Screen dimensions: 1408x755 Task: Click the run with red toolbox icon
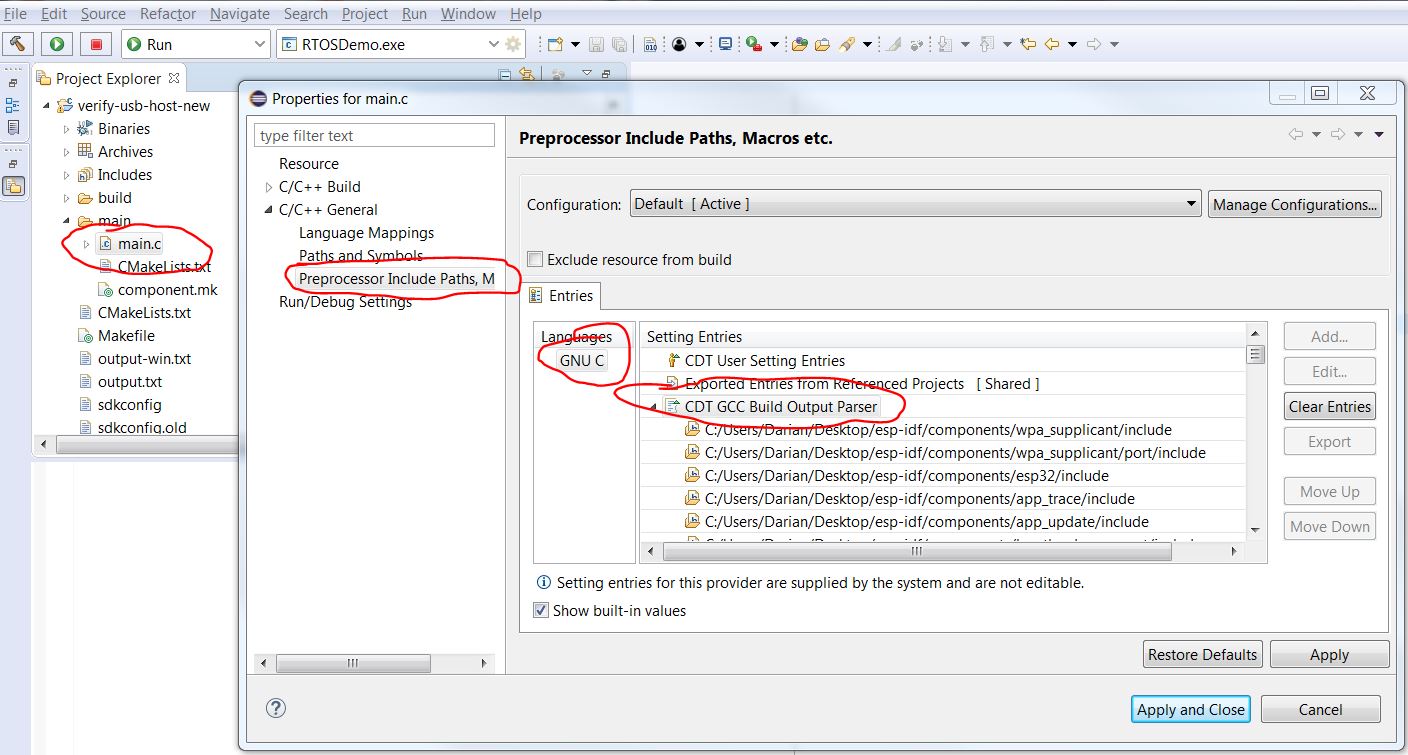pos(755,44)
